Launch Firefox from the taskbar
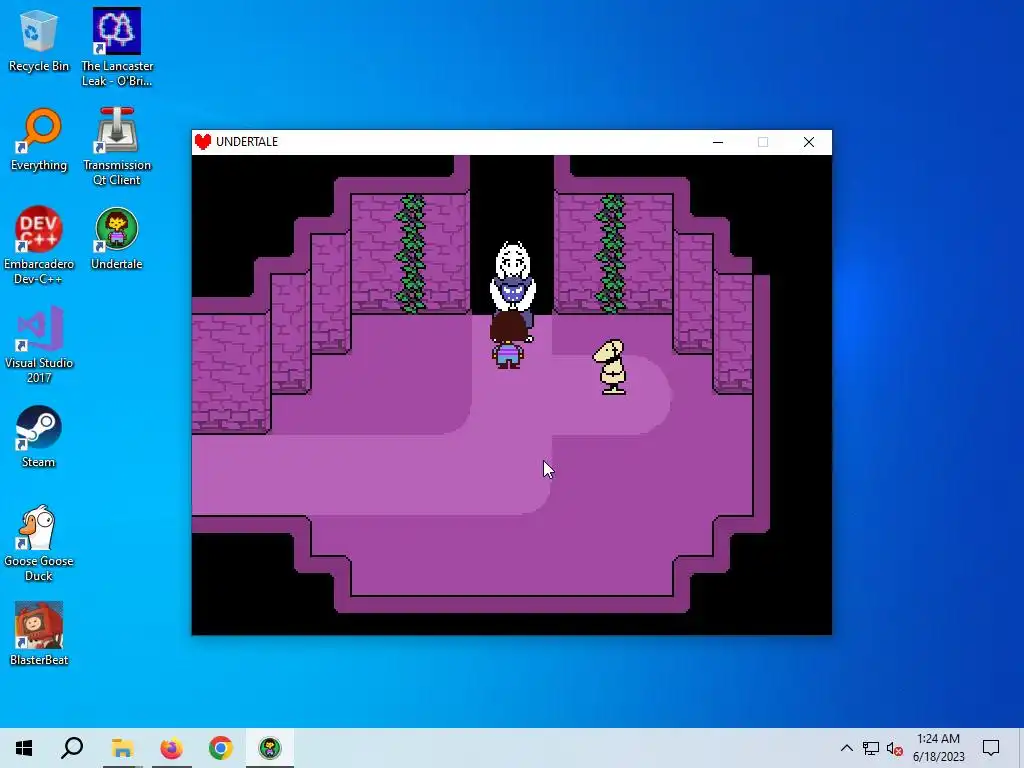The height and width of the screenshot is (768, 1024). tap(172, 748)
